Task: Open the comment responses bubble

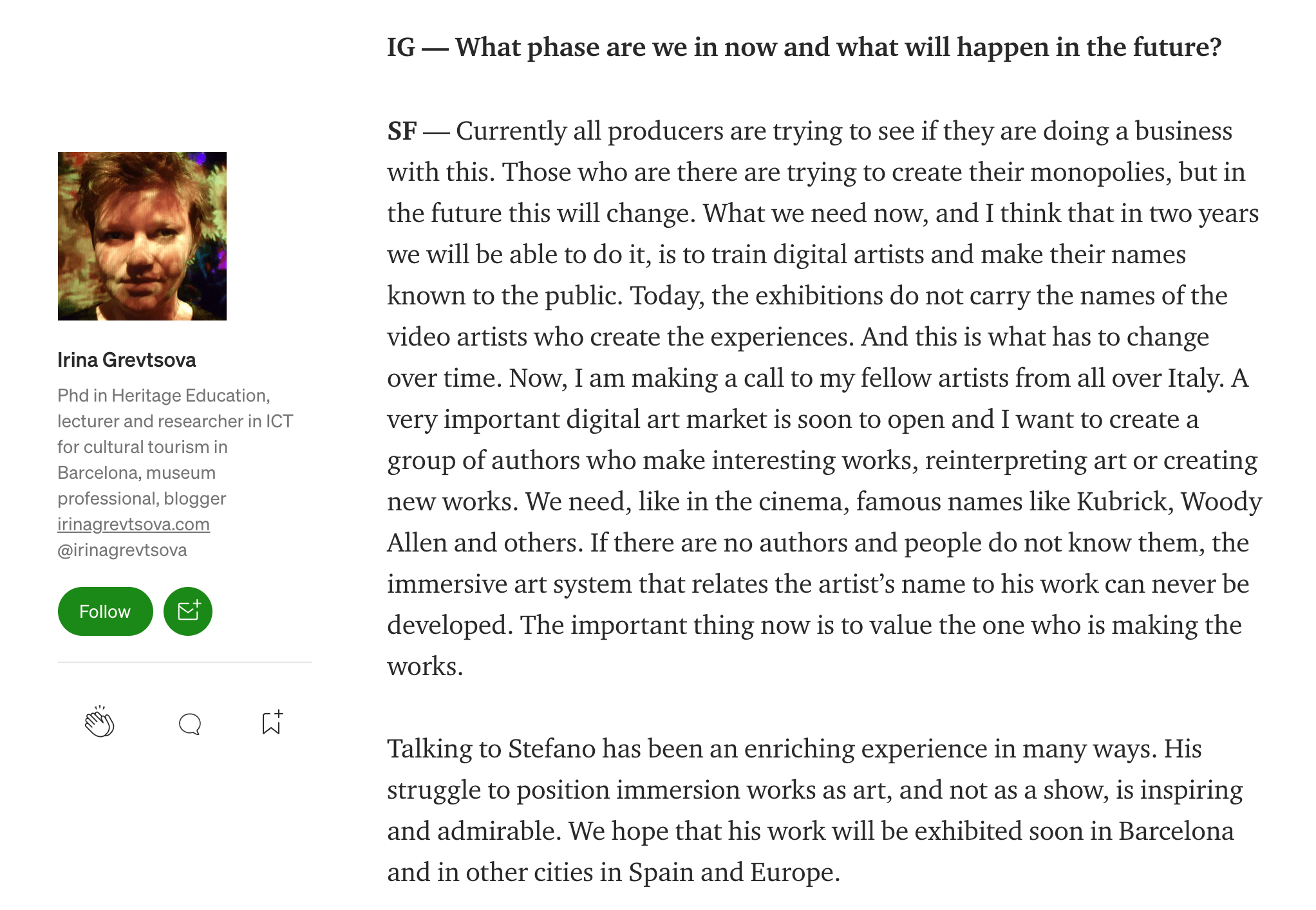Action: [x=190, y=724]
